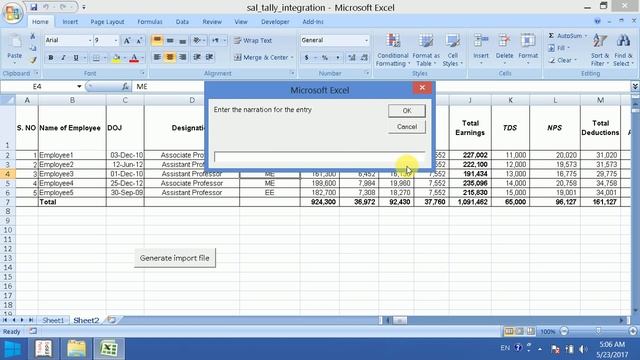This screenshot has width=640, height=360.
Task: Increase font size with Grow Font
Action: click(x=127, y=40)
